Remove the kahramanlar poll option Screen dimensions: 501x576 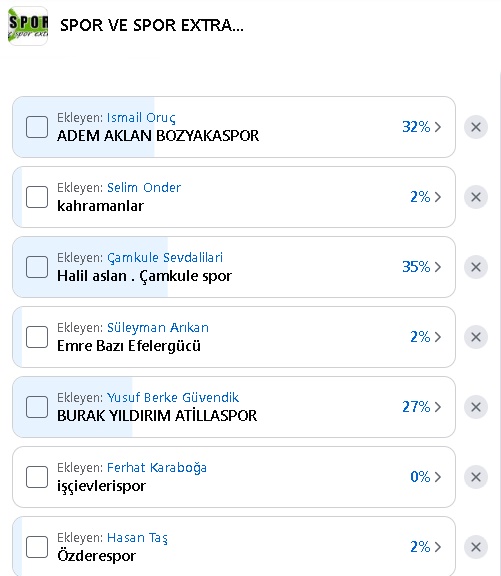click(x=476, y=197)
